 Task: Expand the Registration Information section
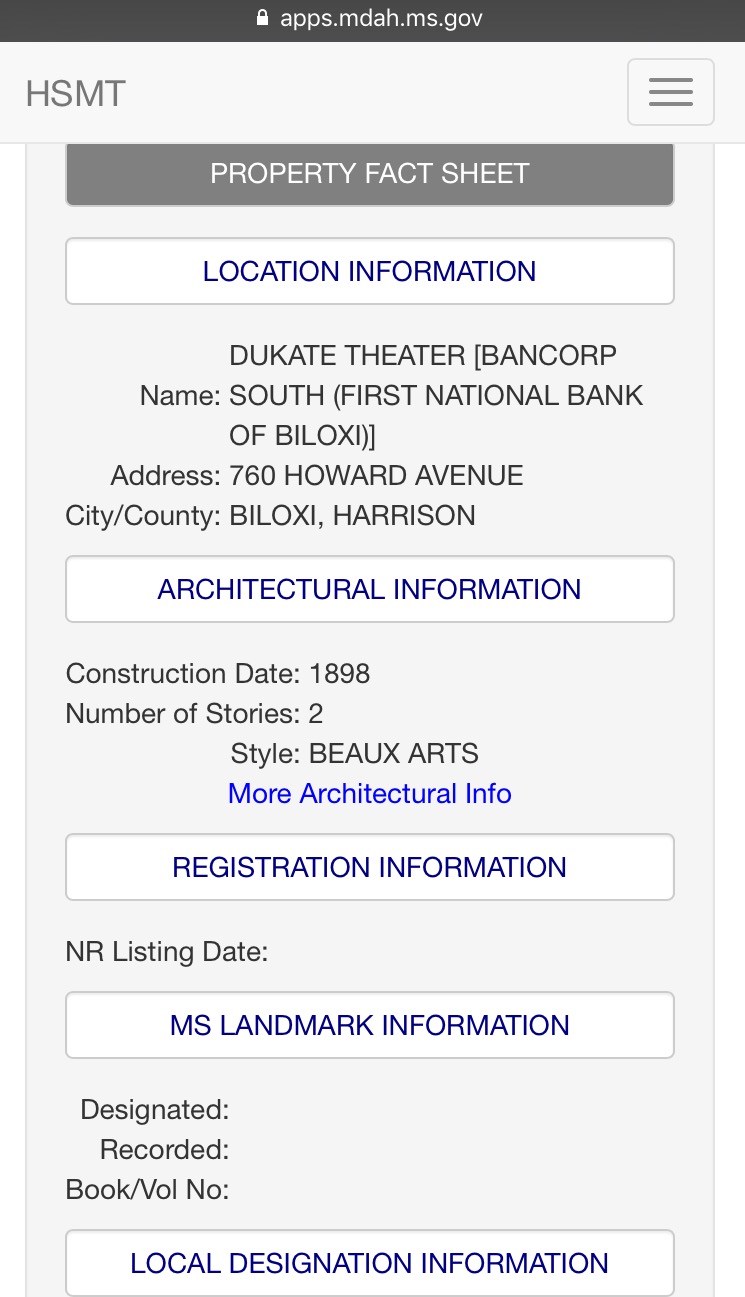pos(369,867)
